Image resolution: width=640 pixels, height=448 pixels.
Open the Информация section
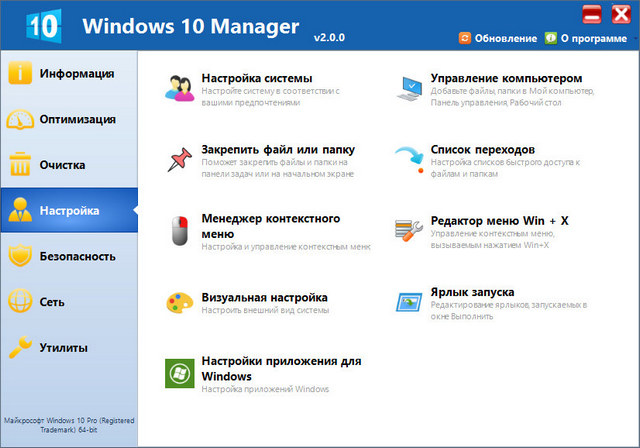pyautogui.click(x=69, y=73)
